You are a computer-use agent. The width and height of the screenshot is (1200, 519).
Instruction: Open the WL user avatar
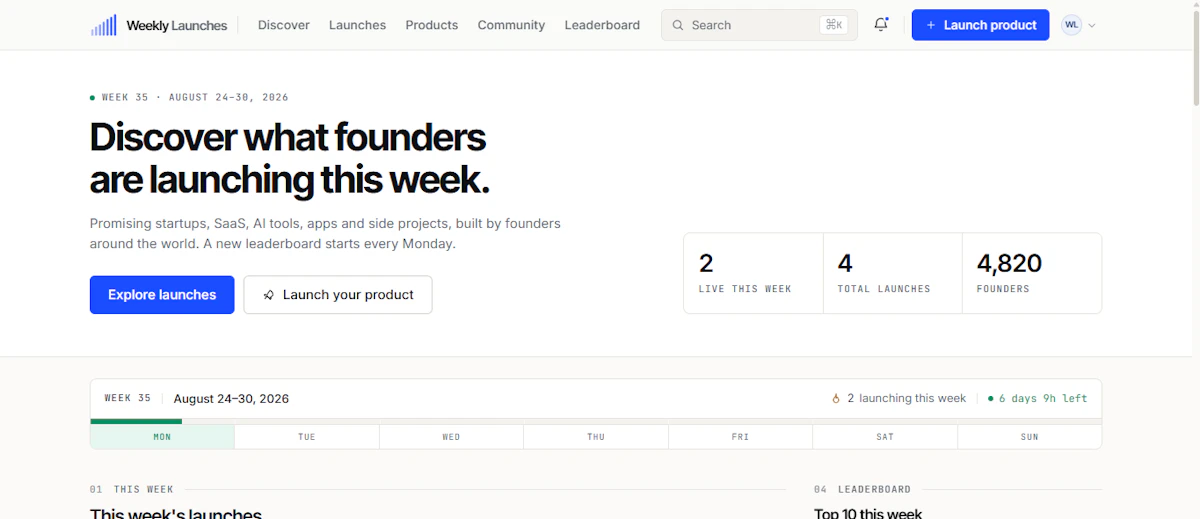(x=1071, y=25)
